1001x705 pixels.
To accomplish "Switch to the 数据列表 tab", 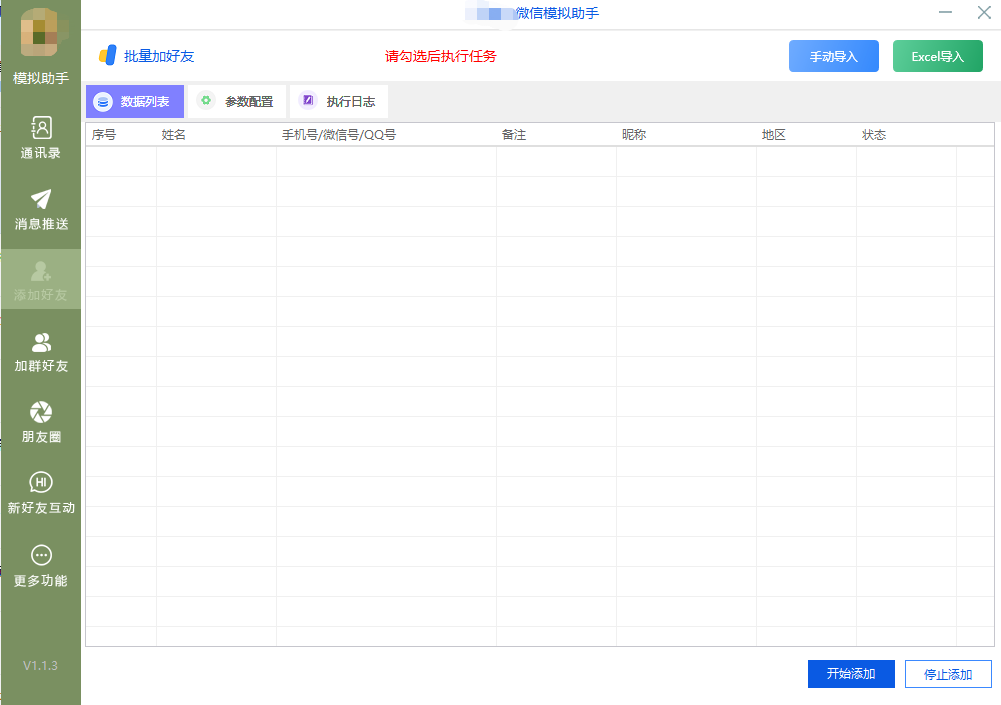I will (x=135, y=102).
